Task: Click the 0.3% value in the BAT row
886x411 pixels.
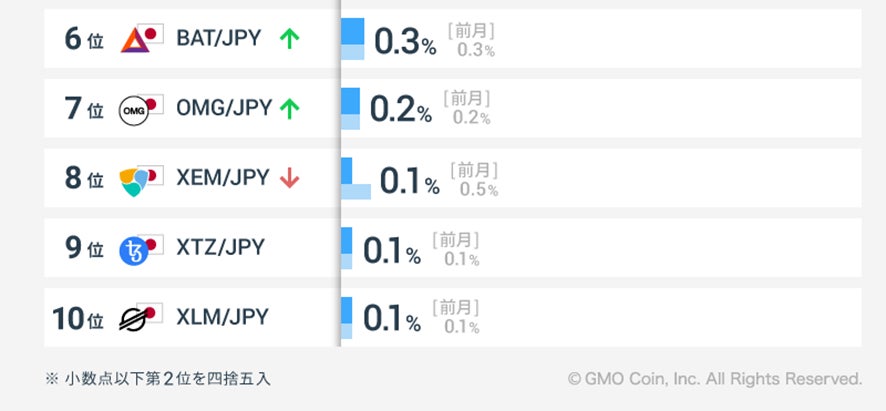Action: coord(404,42)
